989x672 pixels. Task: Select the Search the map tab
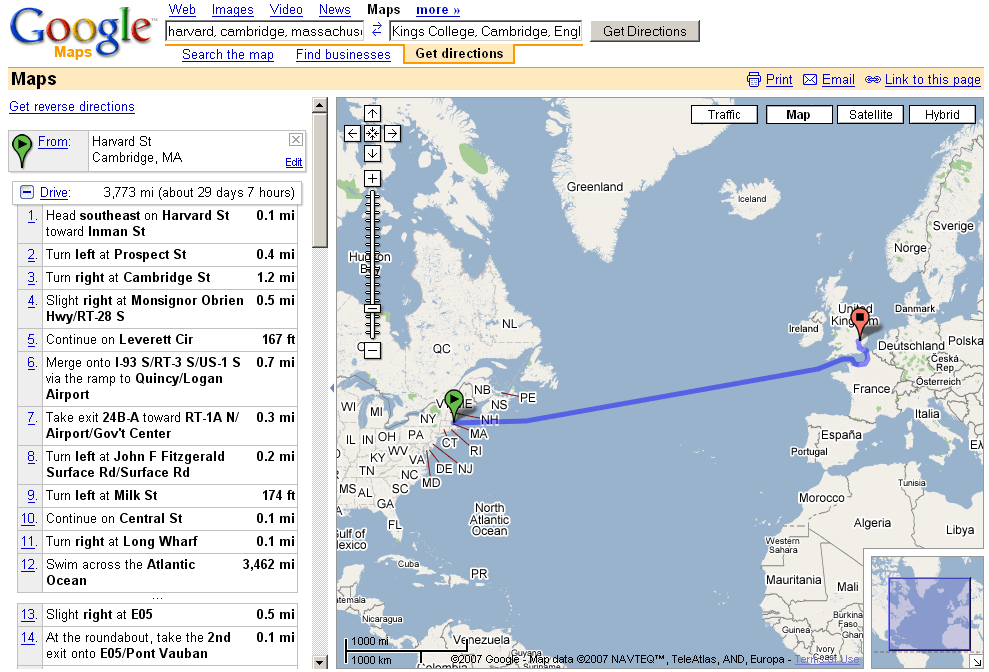(228, 54)
